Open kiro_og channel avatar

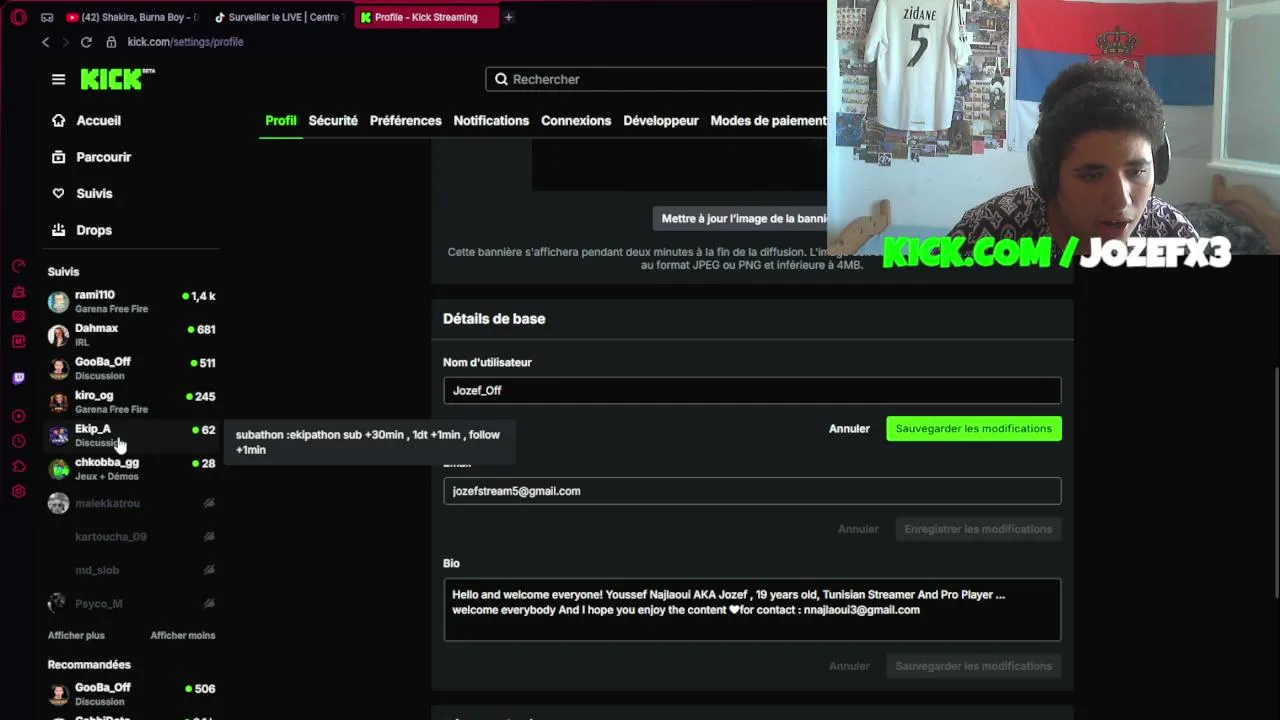[x=58, y=402]
